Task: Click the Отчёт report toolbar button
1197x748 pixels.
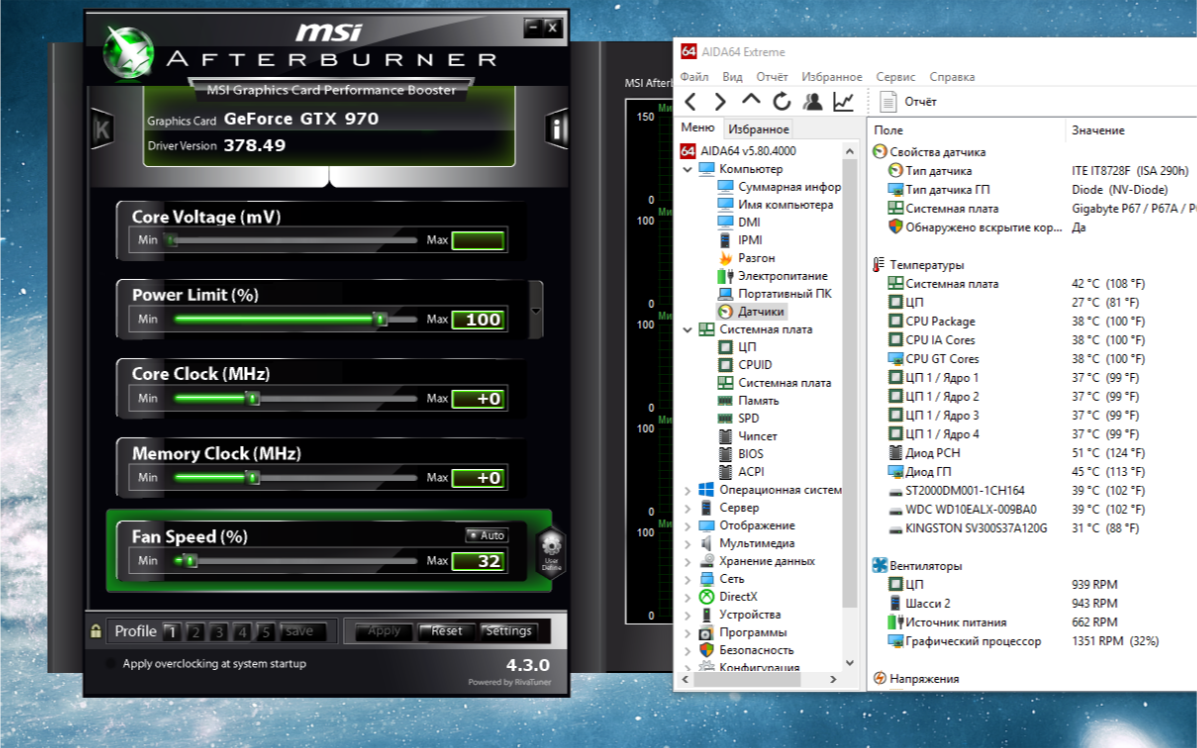Action: [908, 102]
